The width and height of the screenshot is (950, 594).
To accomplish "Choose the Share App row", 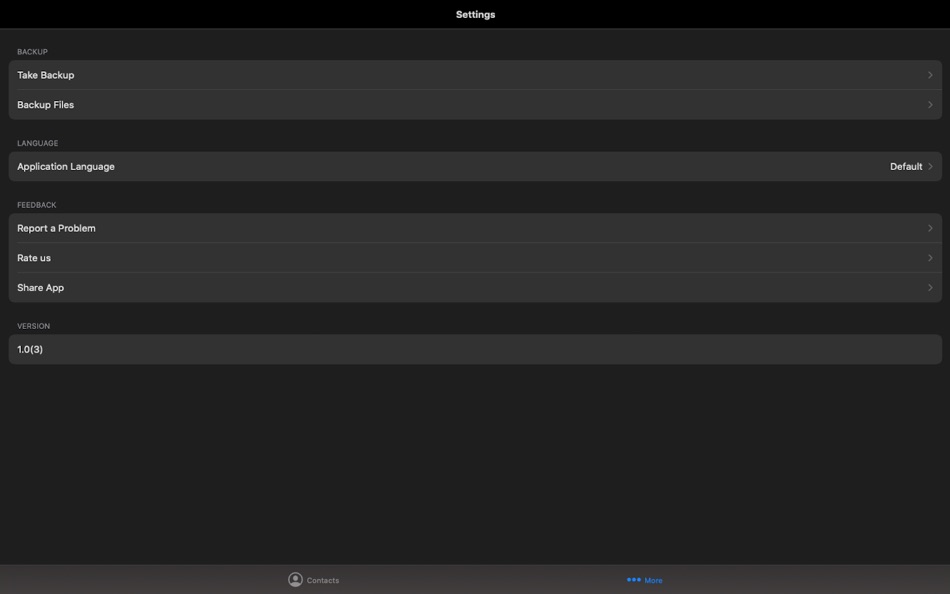I will tap(475, 288).
